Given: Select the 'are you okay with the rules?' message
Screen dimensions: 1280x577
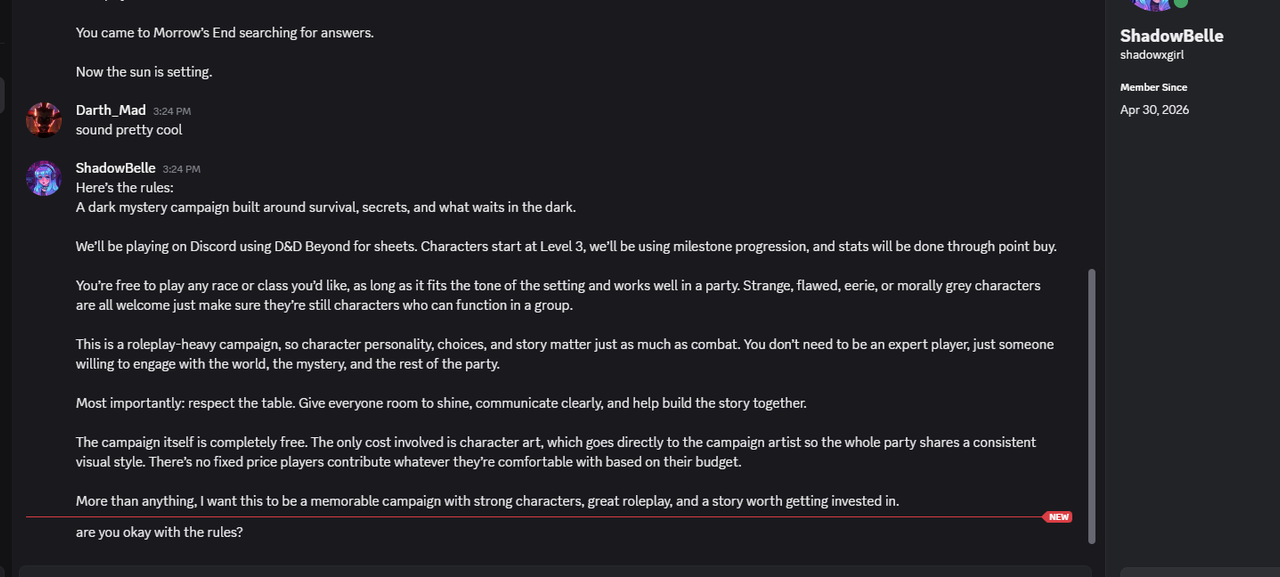Looking at the screenshot, I should [160, 532].
